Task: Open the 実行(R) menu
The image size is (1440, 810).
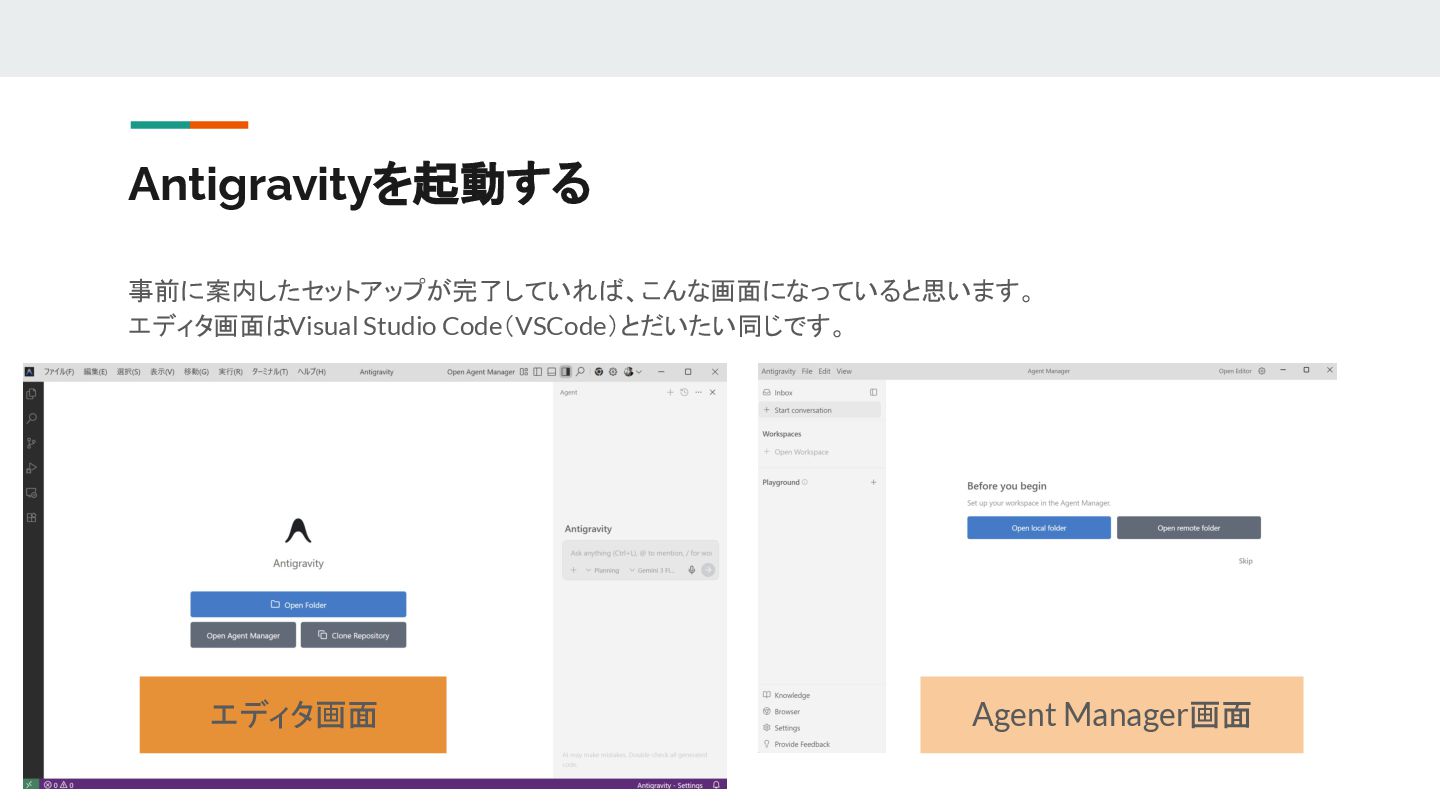Action: 231,371
